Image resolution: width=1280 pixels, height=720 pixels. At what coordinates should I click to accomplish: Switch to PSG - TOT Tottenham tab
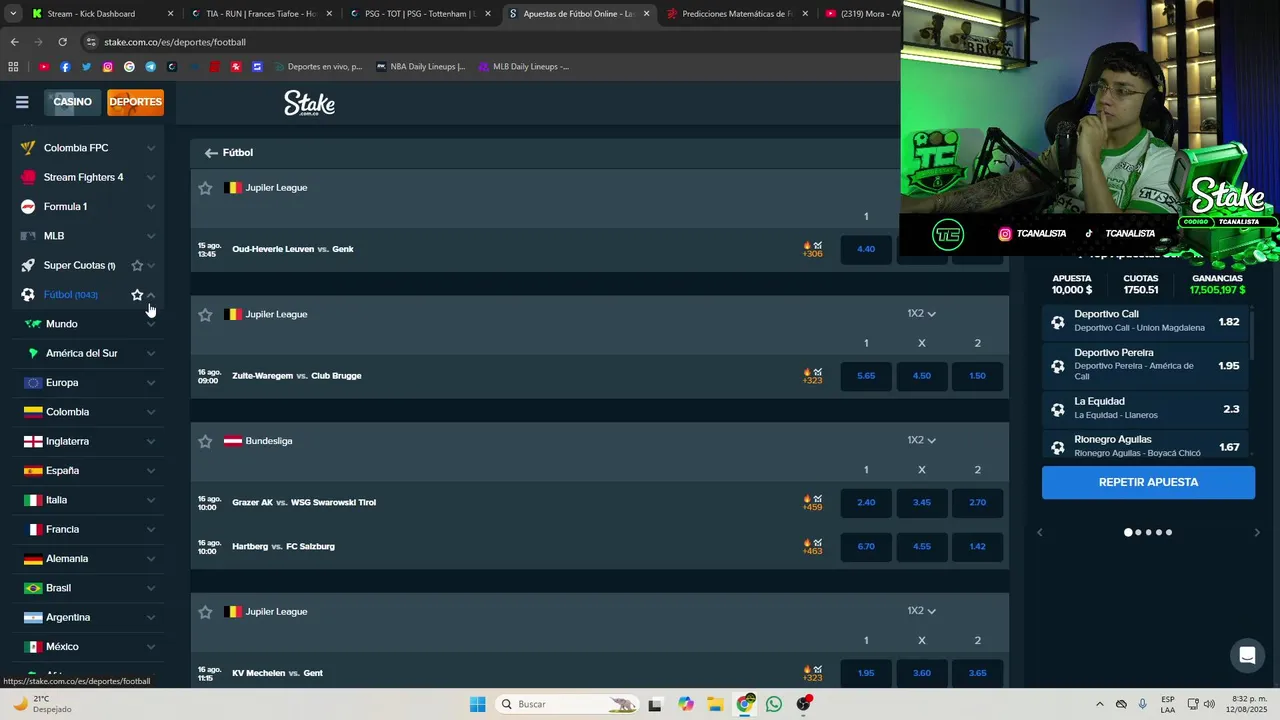(x=420, y=14)
